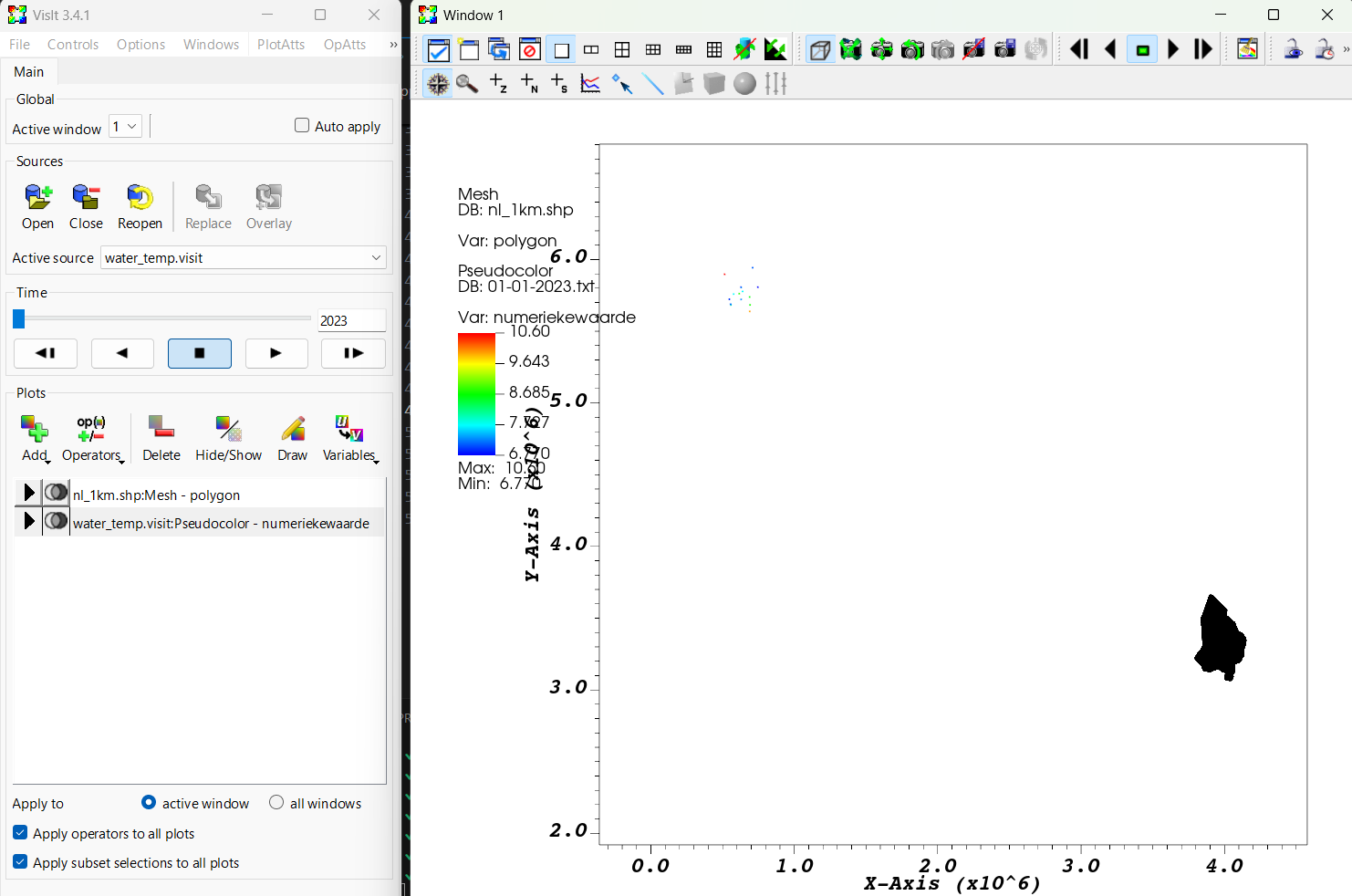Click the Time slider handle
Screen dimensions: 1352x896
pyautogui.click(x=18, y=318)
